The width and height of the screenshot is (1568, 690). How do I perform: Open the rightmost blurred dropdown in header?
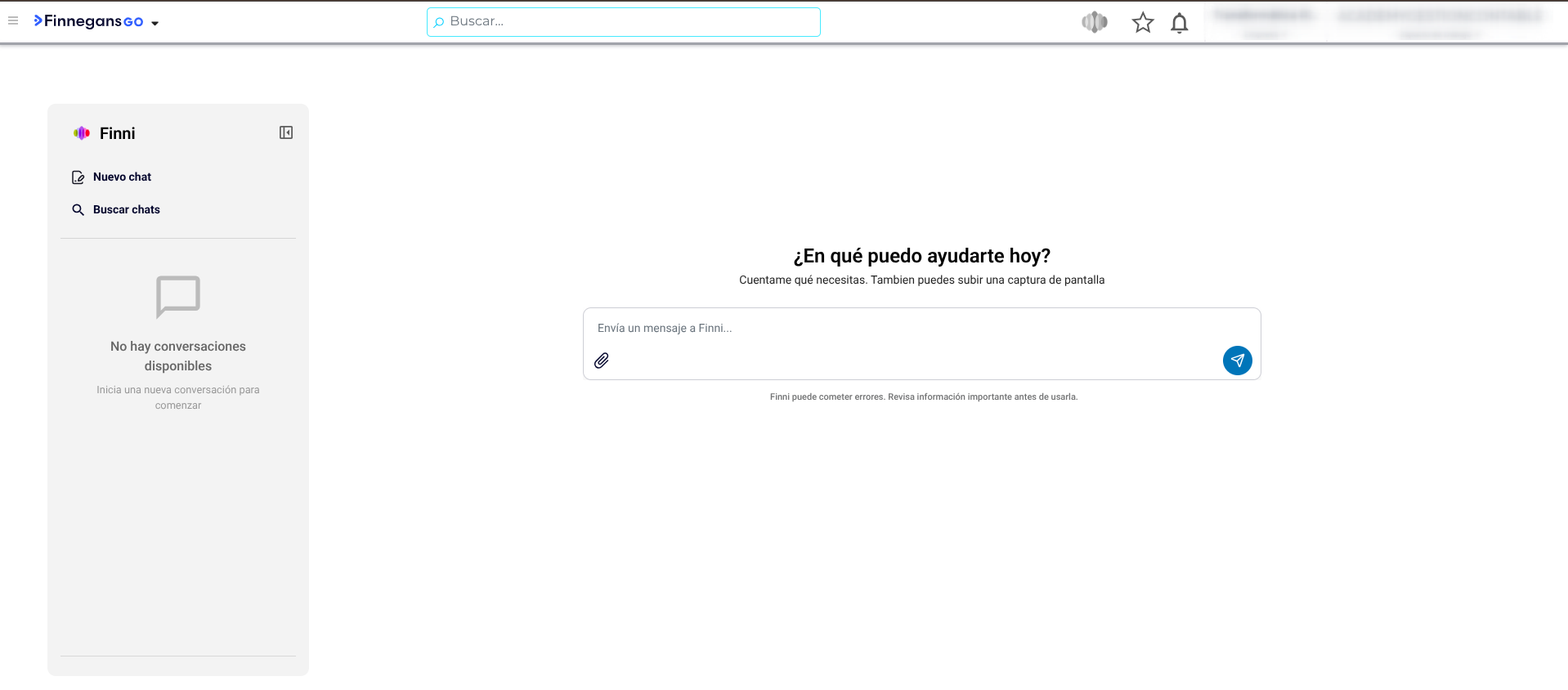(x=1439, y=23)
